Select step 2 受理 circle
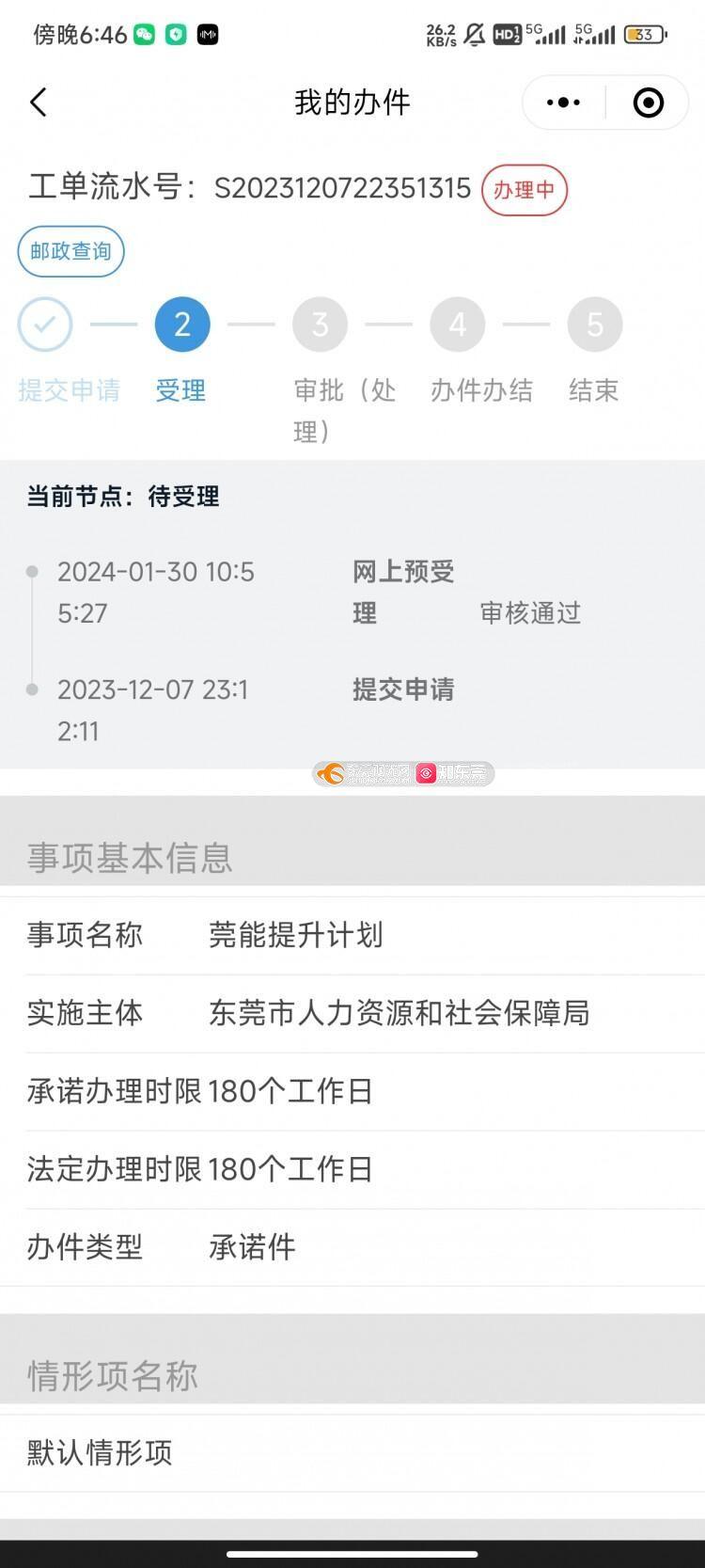 (x=182, y=325)
